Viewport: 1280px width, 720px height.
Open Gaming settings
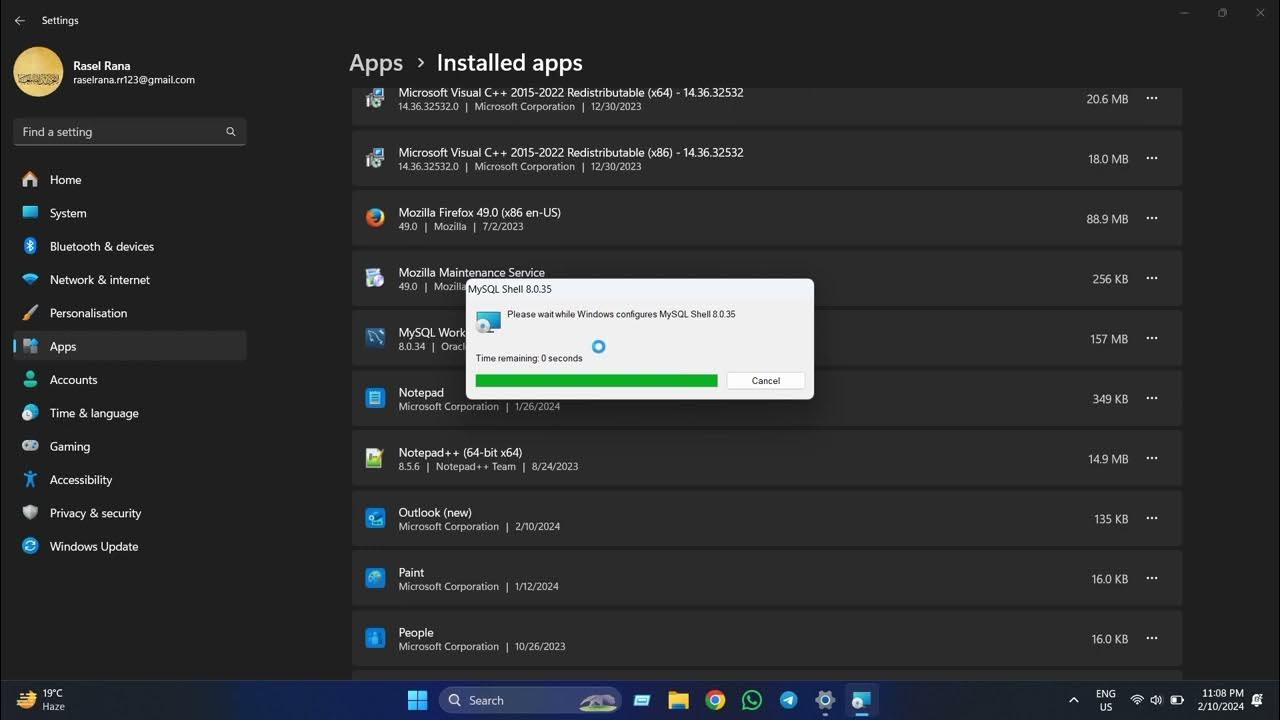(x=130, y=446)
